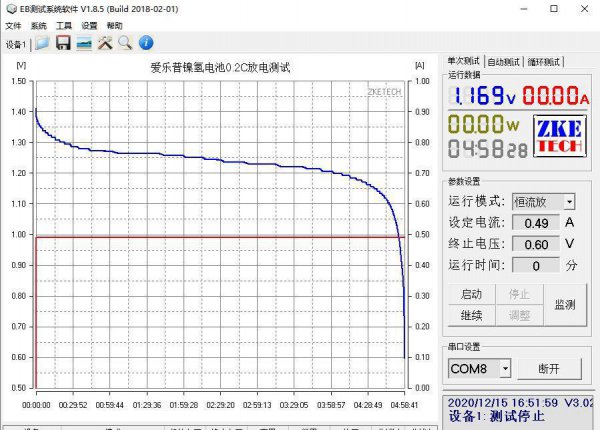Open the tools hammer icon
Screen dimensions: 600x430
tap(105, 43)
